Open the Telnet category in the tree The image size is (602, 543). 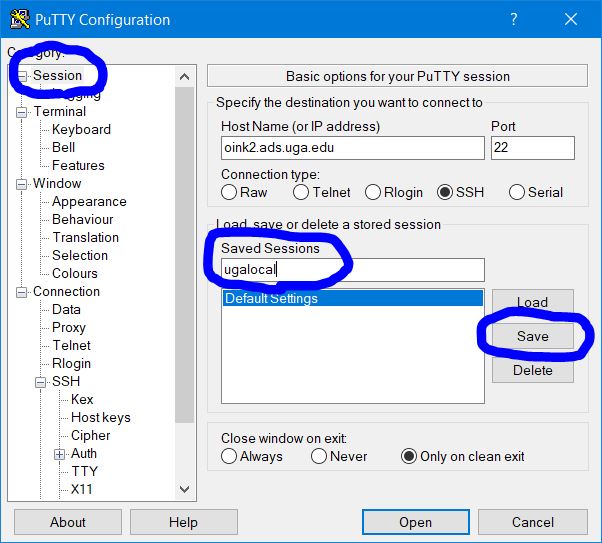(x=71, y=346)
